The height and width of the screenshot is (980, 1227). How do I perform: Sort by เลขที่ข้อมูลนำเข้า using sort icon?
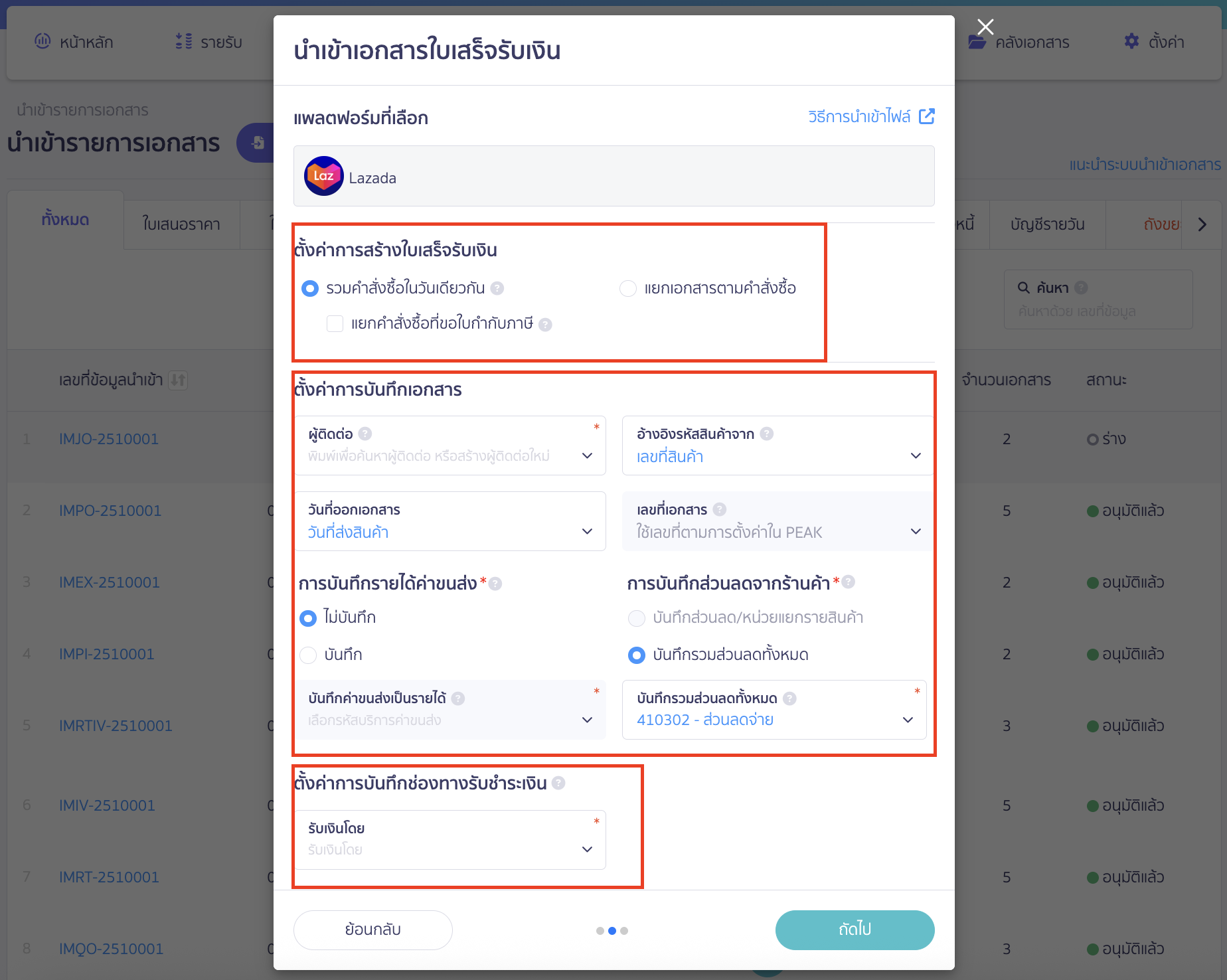[x=178, y=380]
